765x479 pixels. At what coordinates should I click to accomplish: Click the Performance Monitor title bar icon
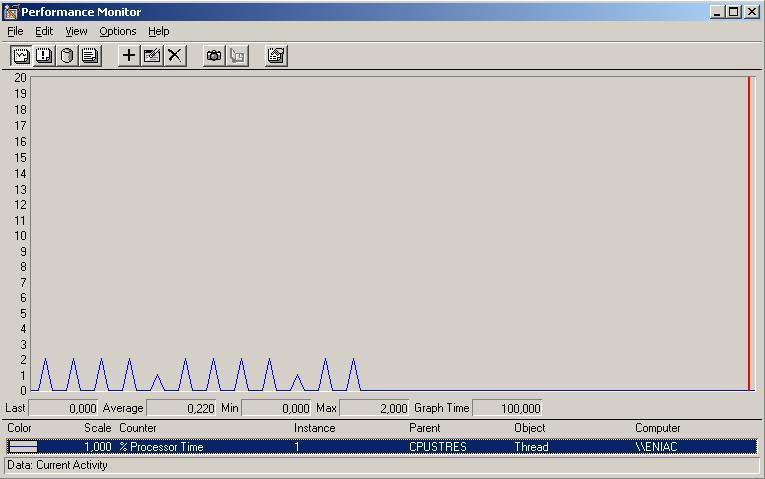click(10, 12)
